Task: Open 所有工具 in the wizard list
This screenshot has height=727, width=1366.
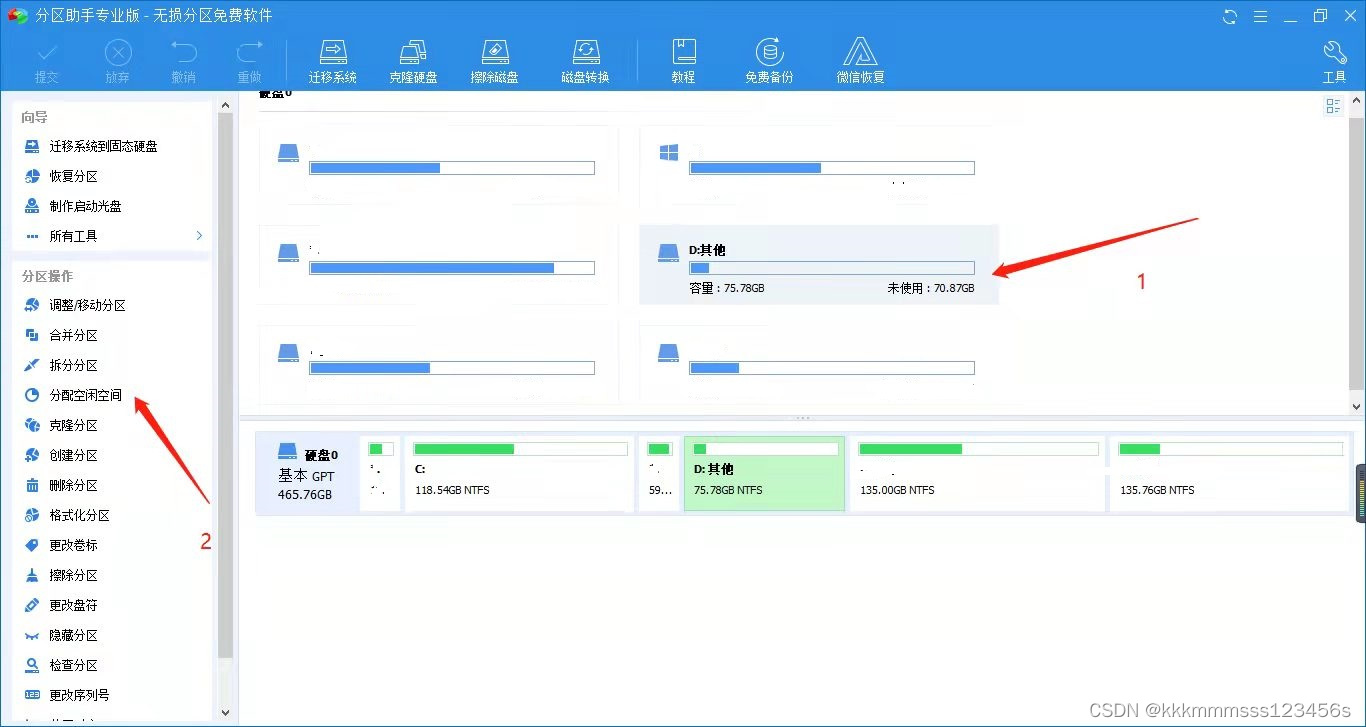Action: click(73, 236)
